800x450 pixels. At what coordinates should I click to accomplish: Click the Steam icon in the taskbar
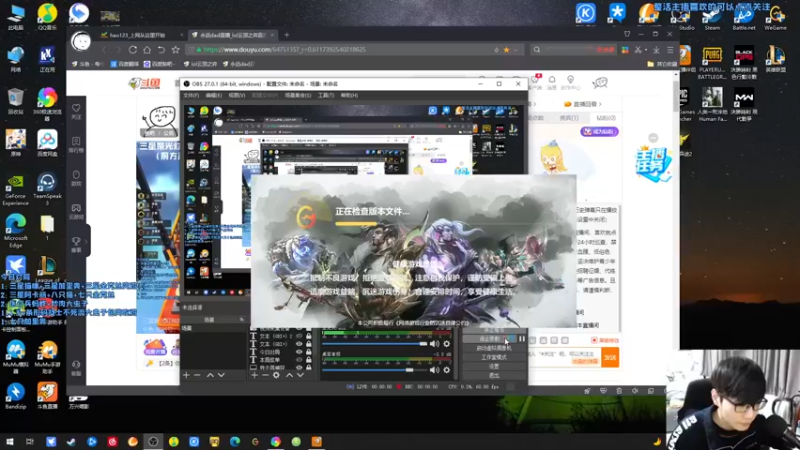(x=71, y=442)
